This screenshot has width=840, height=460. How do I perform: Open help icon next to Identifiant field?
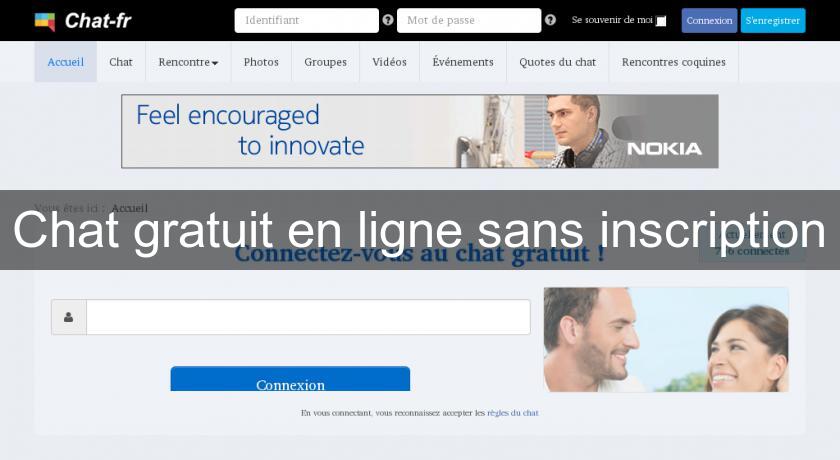(x=388, y=20)
